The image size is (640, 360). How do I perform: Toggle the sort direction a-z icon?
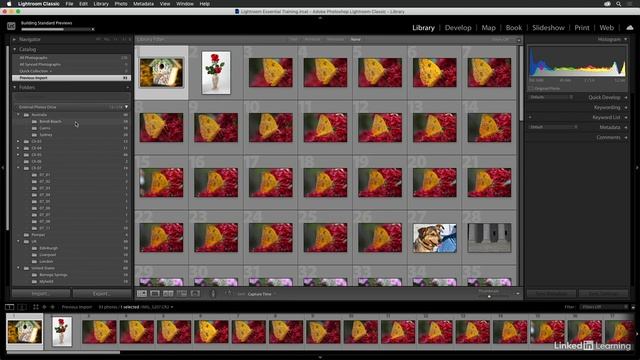[x=228, y=293]
